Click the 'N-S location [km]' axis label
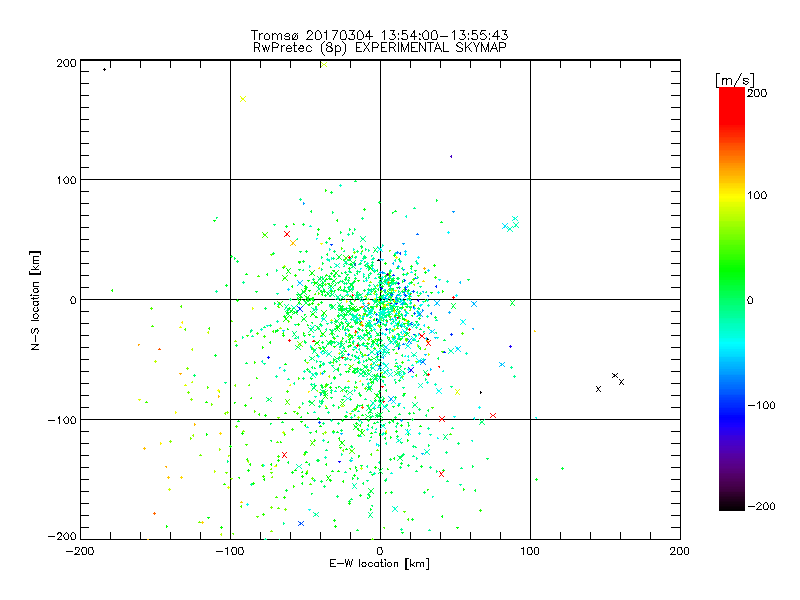Viewport: 800px width, 600px height. point(35,301)
